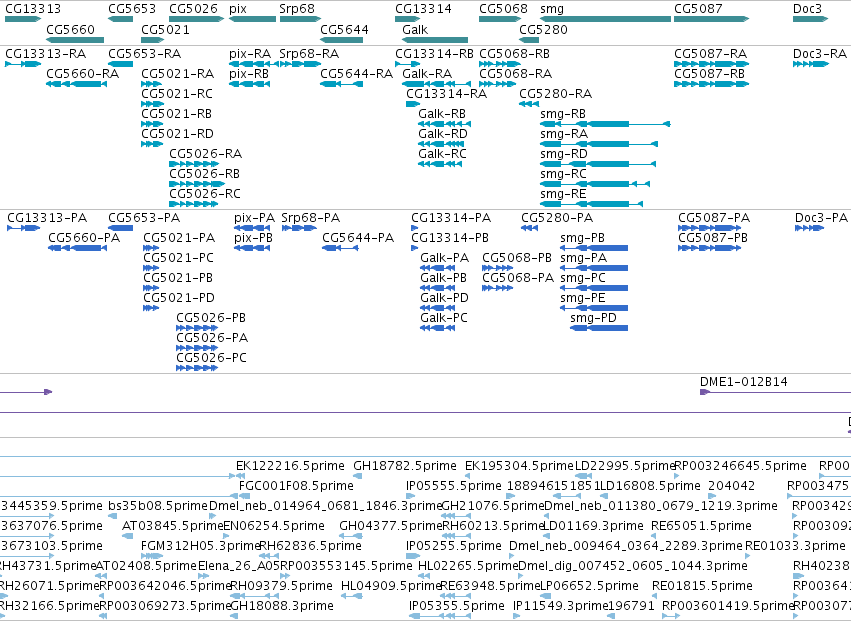Click the EN06254.5prime EST label
Image resolution: width=851 pixels, height=621 pixels.
tap(274, 526)
